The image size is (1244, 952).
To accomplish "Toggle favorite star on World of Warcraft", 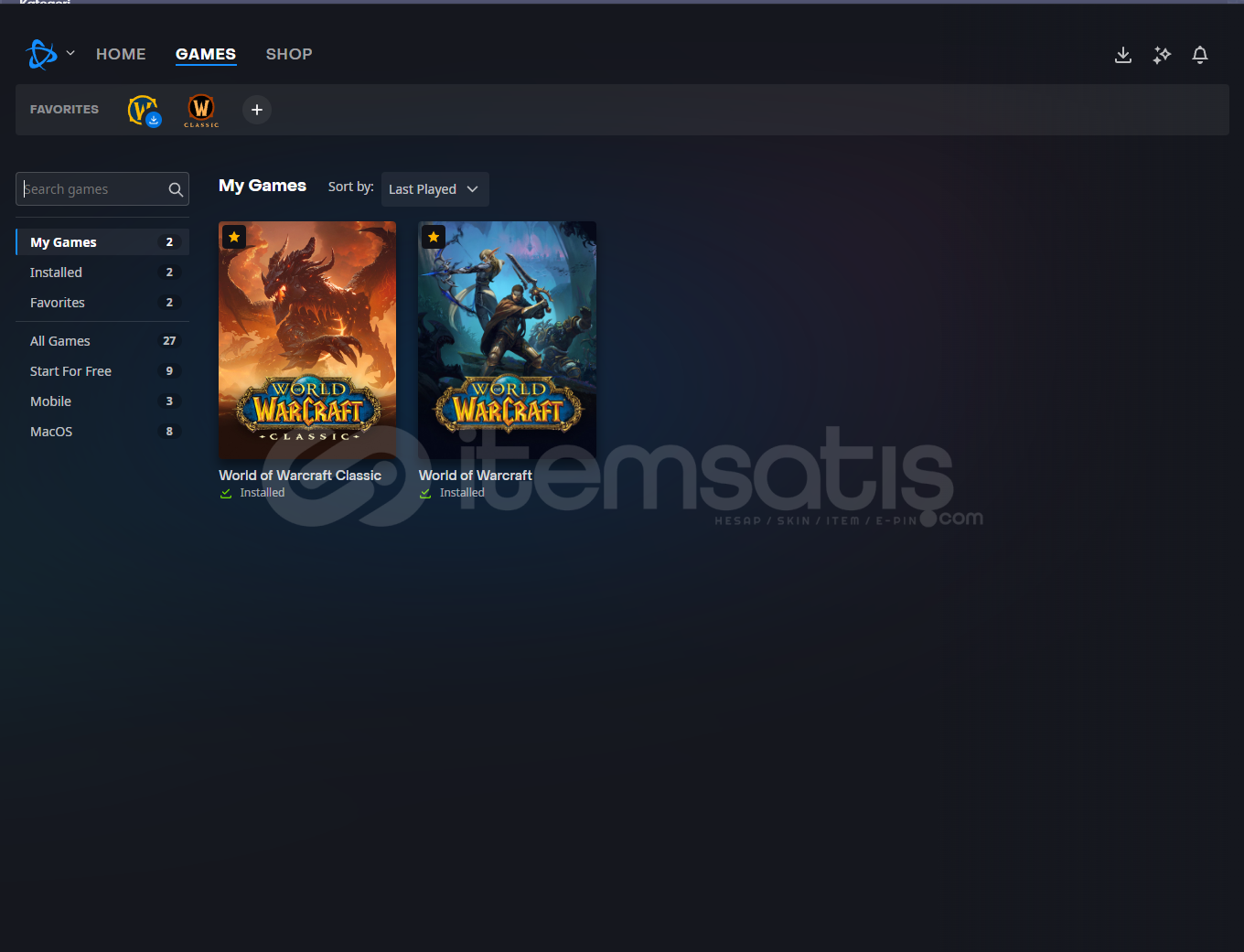I will tap(434, 237).
